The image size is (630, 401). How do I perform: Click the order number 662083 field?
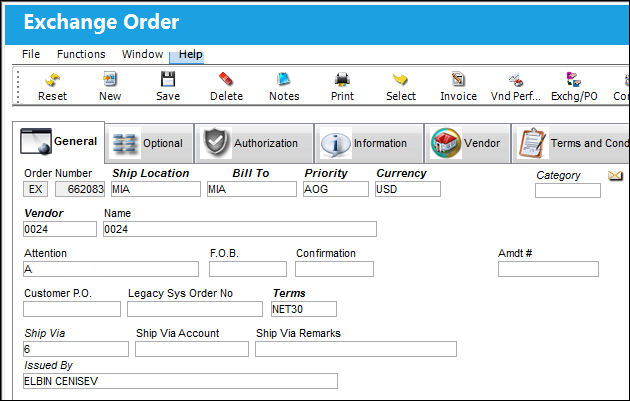tap(80, 189)
